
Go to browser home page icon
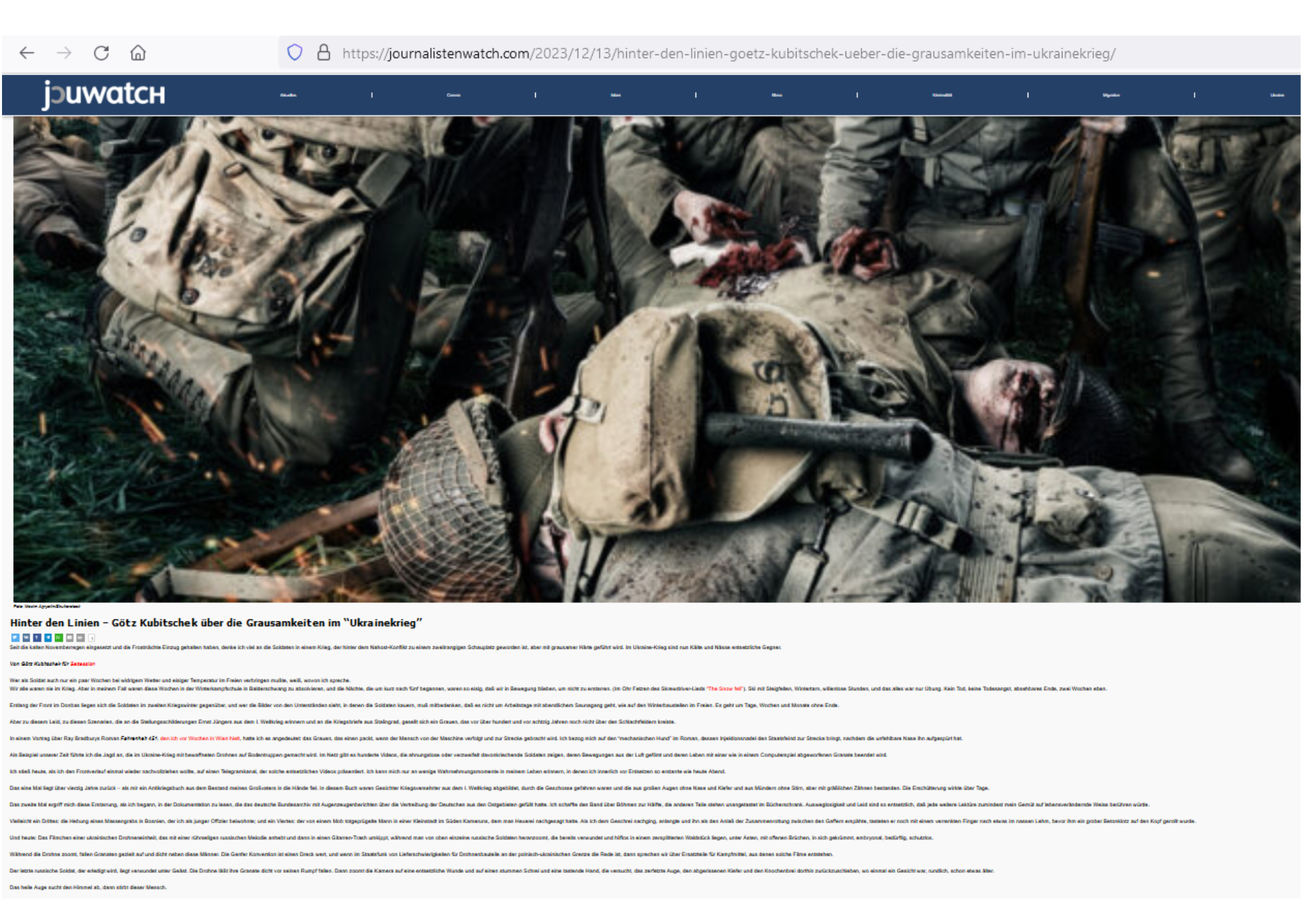tap(138, 53)
